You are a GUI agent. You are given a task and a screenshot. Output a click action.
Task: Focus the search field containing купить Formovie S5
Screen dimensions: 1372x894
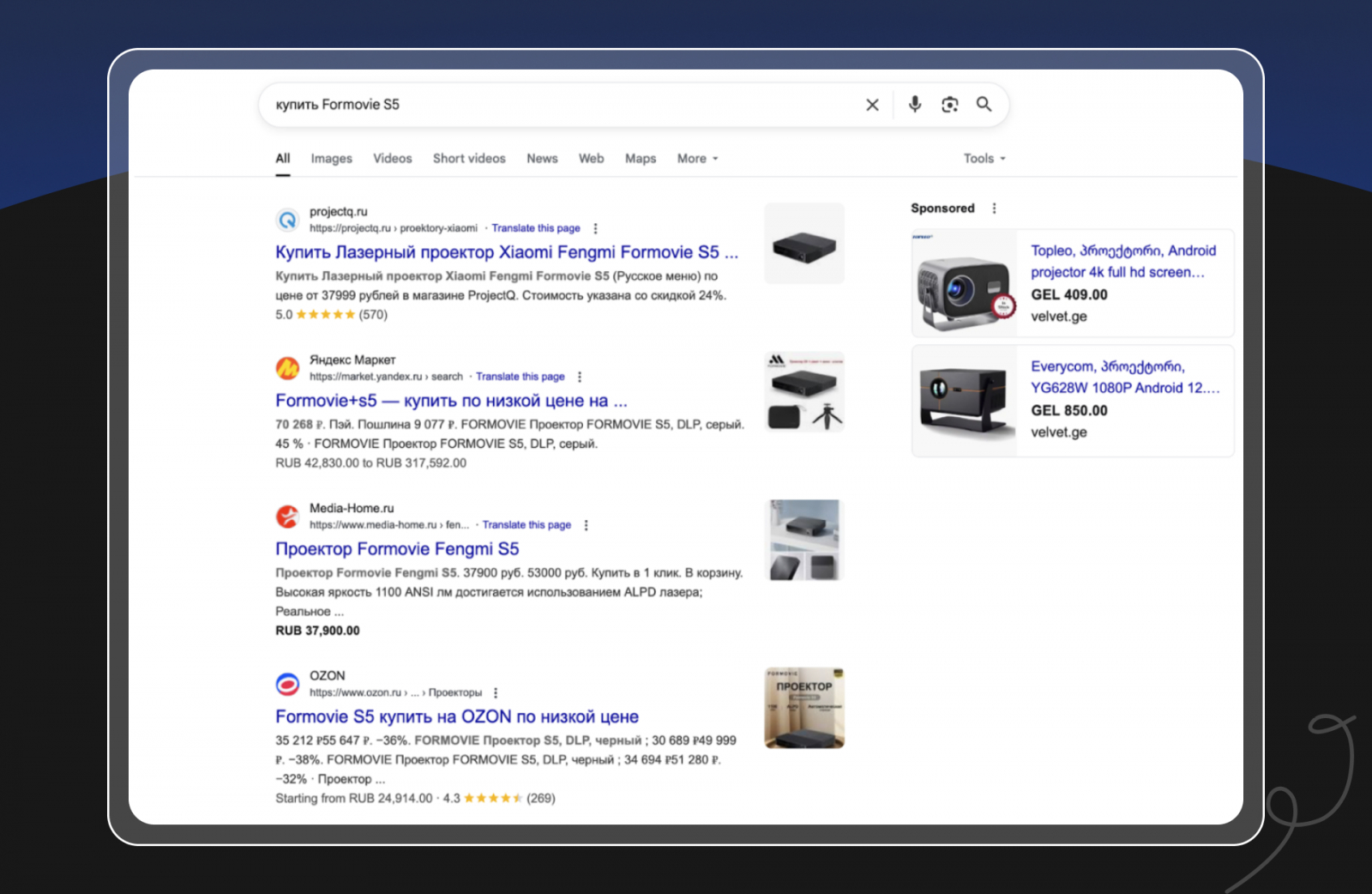(557, 105)
